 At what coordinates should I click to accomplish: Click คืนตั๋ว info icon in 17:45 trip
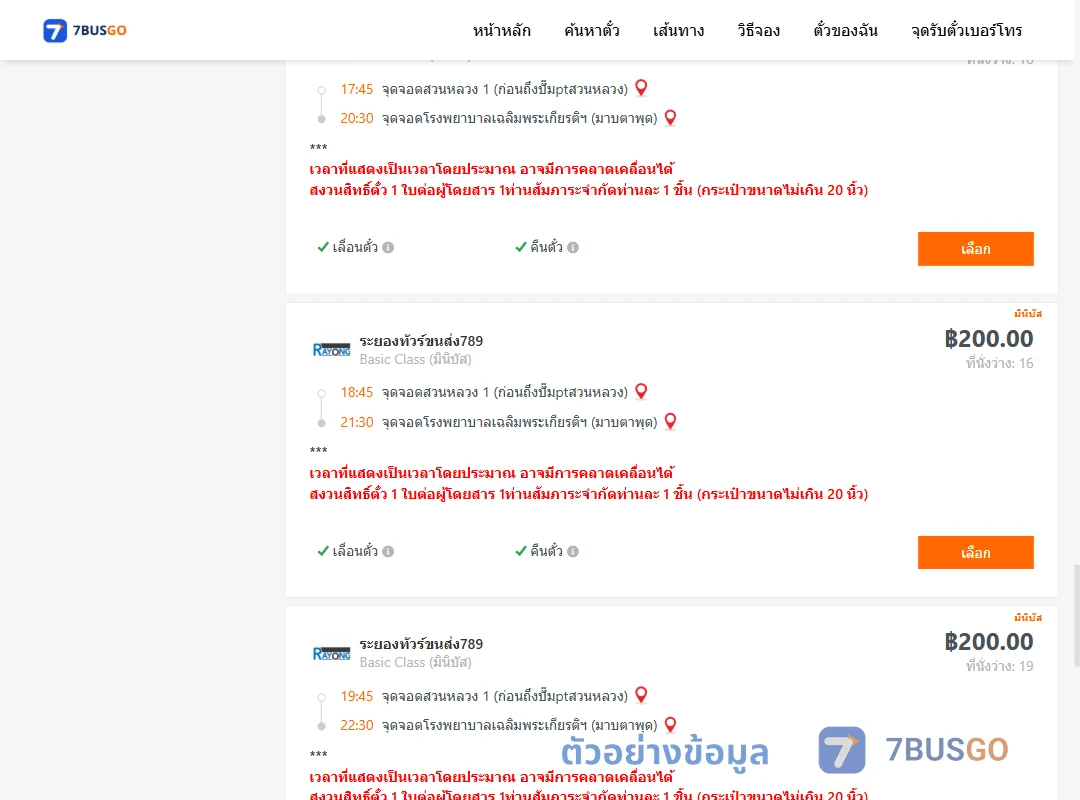tap(573, 247)
